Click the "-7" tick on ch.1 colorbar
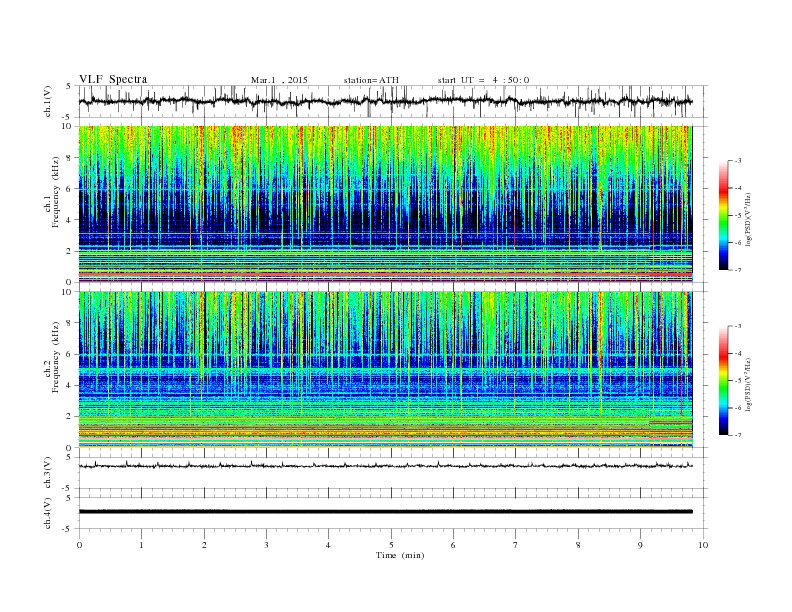This screenshot has height=612, width=792. coord(737,270)
